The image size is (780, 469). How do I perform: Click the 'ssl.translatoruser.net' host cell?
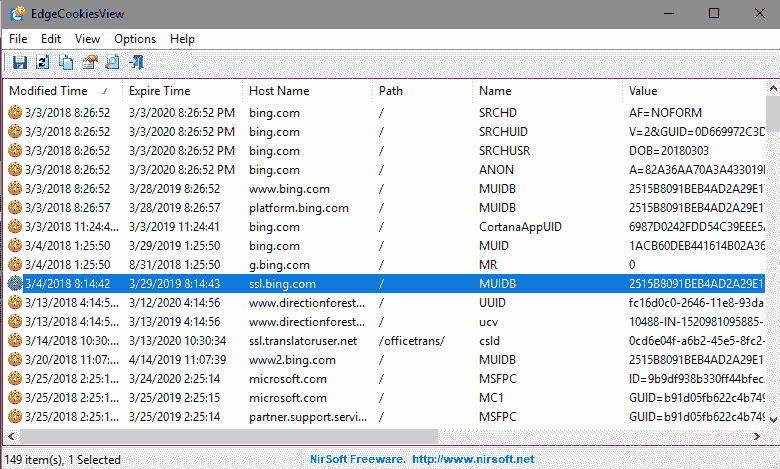click(x=303, y=341)
